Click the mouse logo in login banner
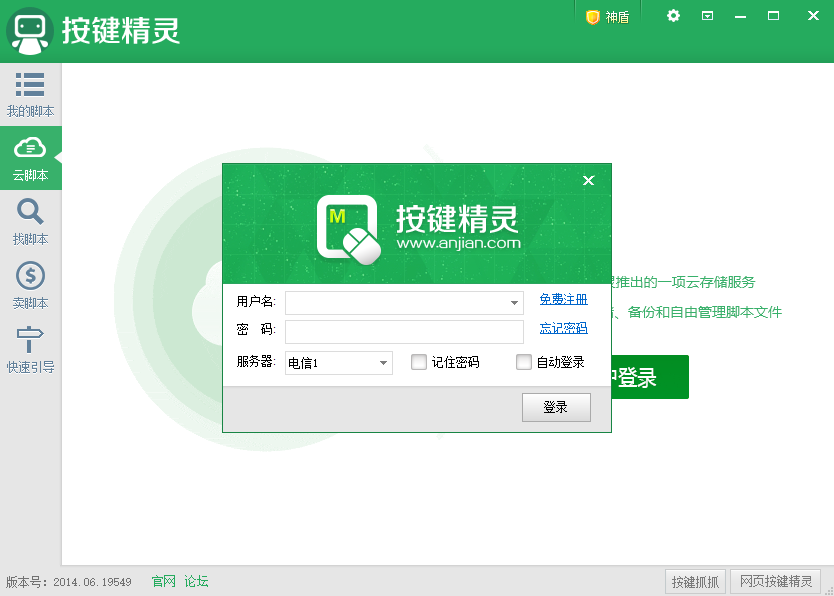Screen dimensions: 834x596 (348, 229)
